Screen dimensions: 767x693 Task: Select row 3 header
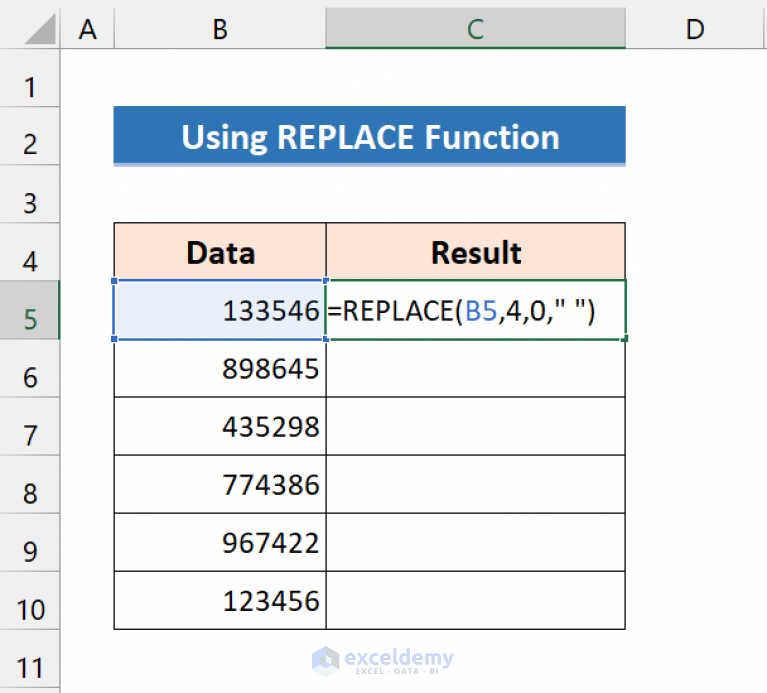click(30, 194)
